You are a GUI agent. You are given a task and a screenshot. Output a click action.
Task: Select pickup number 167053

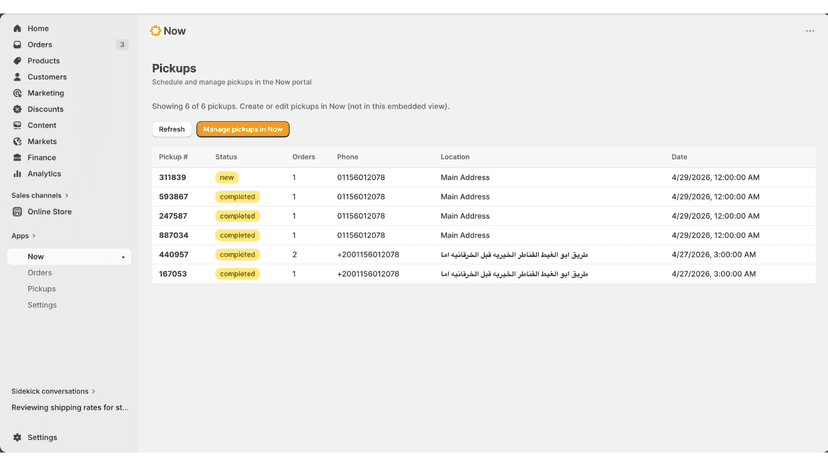pyautogui.click(x=173, y=274)
